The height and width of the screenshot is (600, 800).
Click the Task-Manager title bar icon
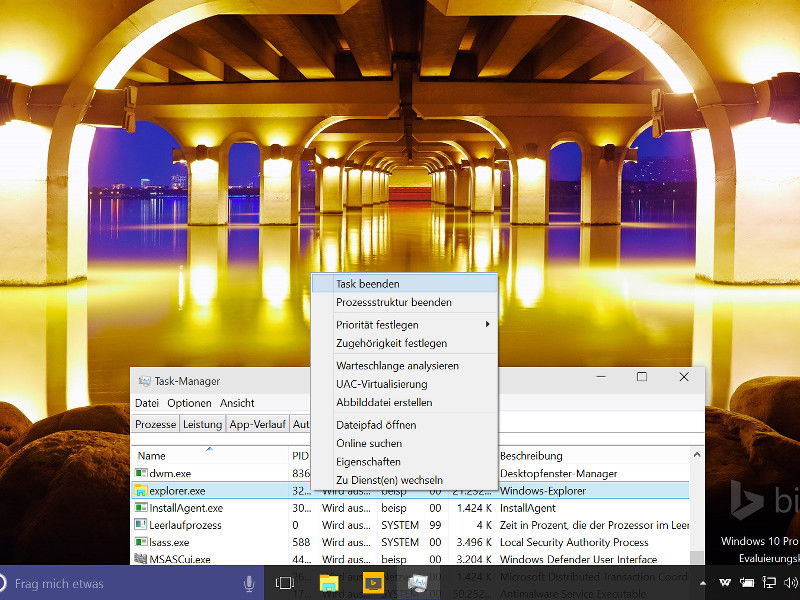(145, 381)
